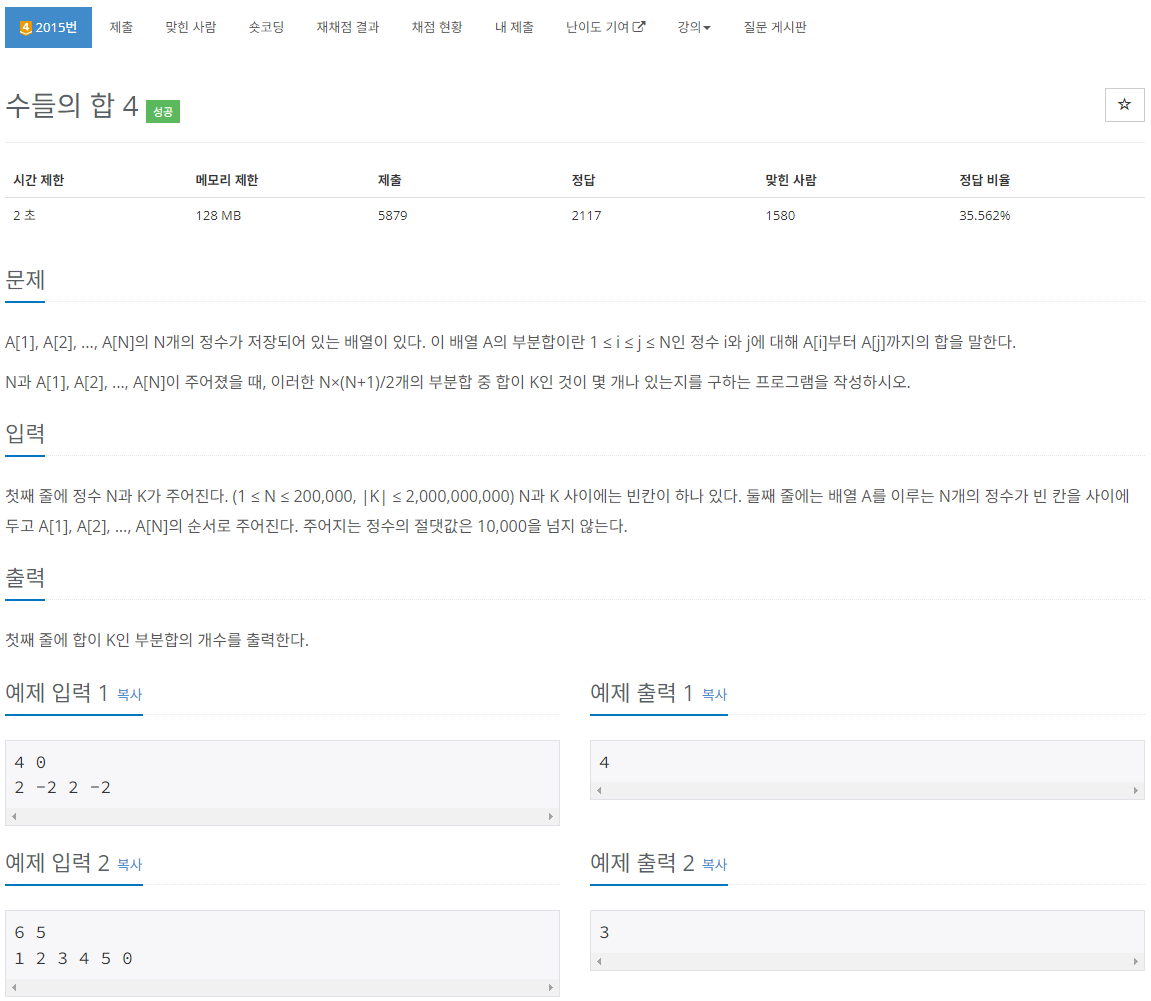Screen dimensions: 1151x1001
Task: Open the 맞힌 사람 tab
Action: [x=191, y=27]
